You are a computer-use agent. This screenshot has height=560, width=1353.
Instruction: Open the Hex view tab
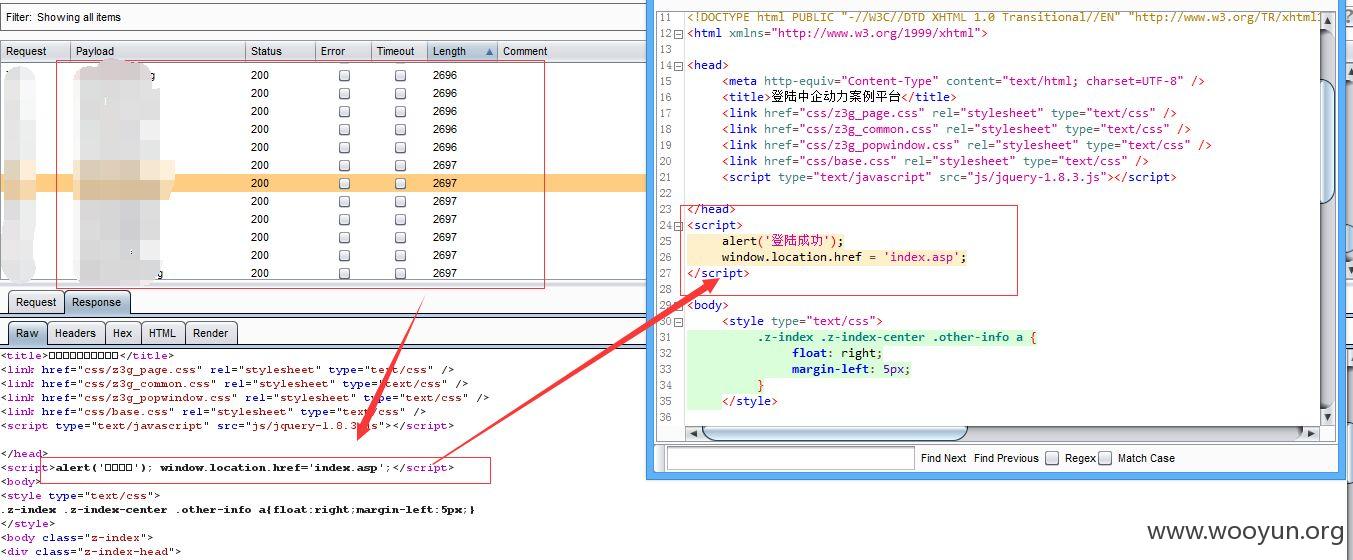click(122, 333)
